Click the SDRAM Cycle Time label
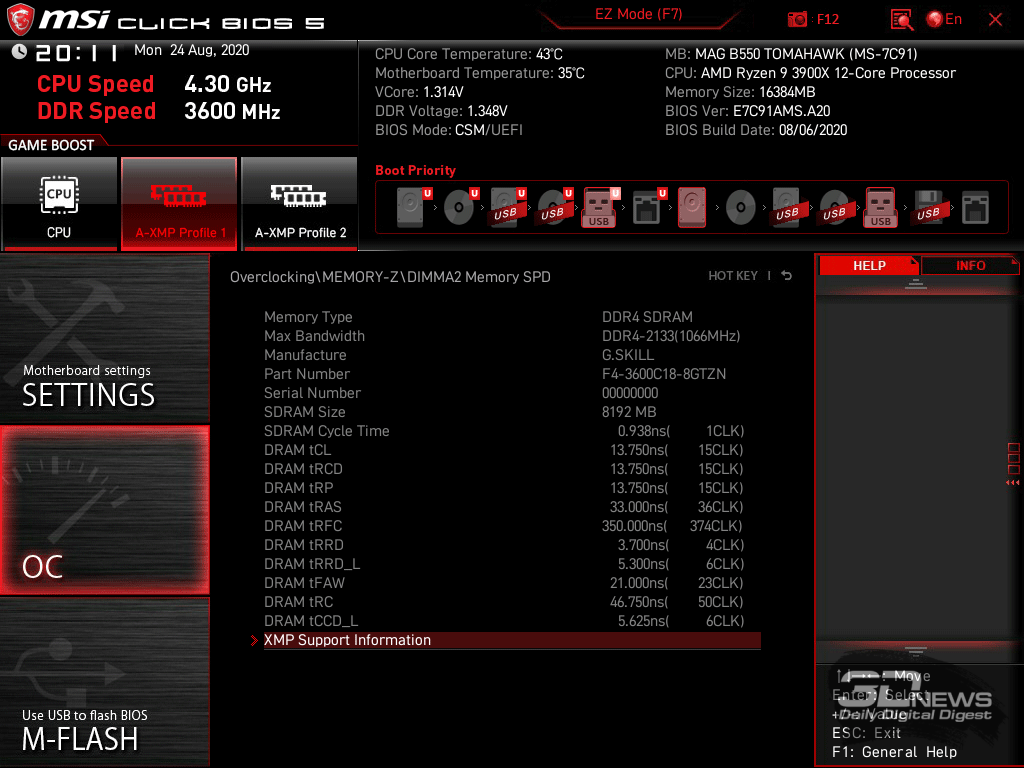Viewport: 1024px width, 768px height. coord(327,431)
